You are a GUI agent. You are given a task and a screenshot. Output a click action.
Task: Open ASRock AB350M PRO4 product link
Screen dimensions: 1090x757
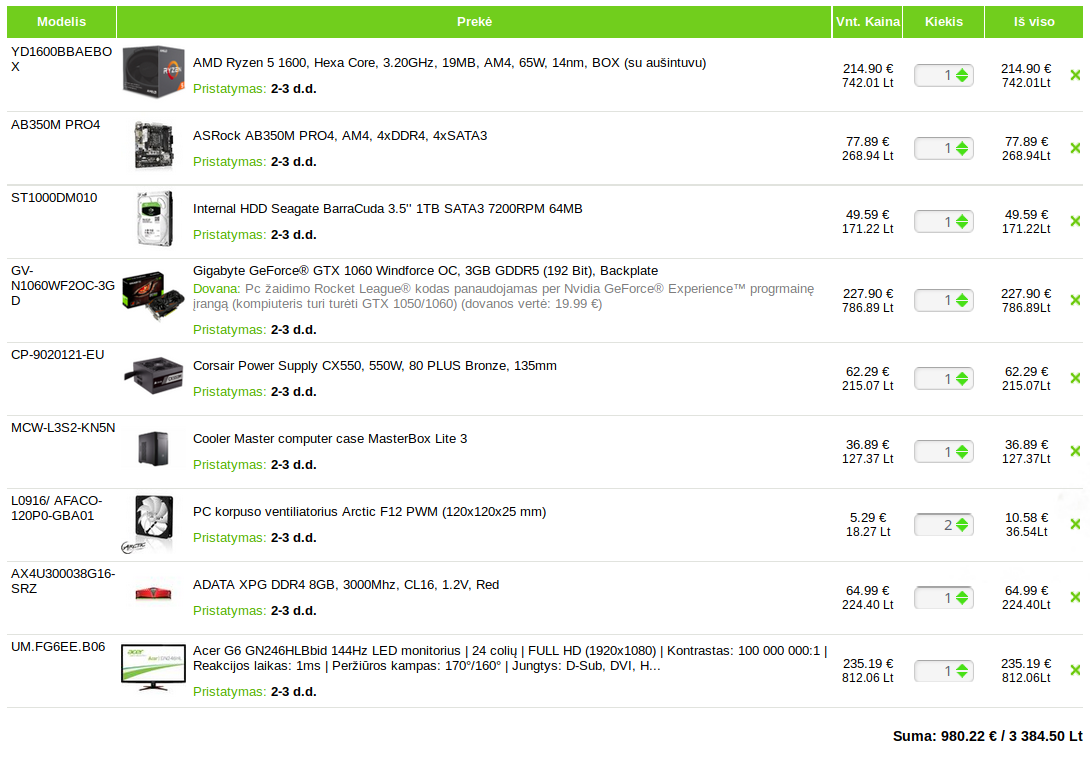click(x=340, y=136)
